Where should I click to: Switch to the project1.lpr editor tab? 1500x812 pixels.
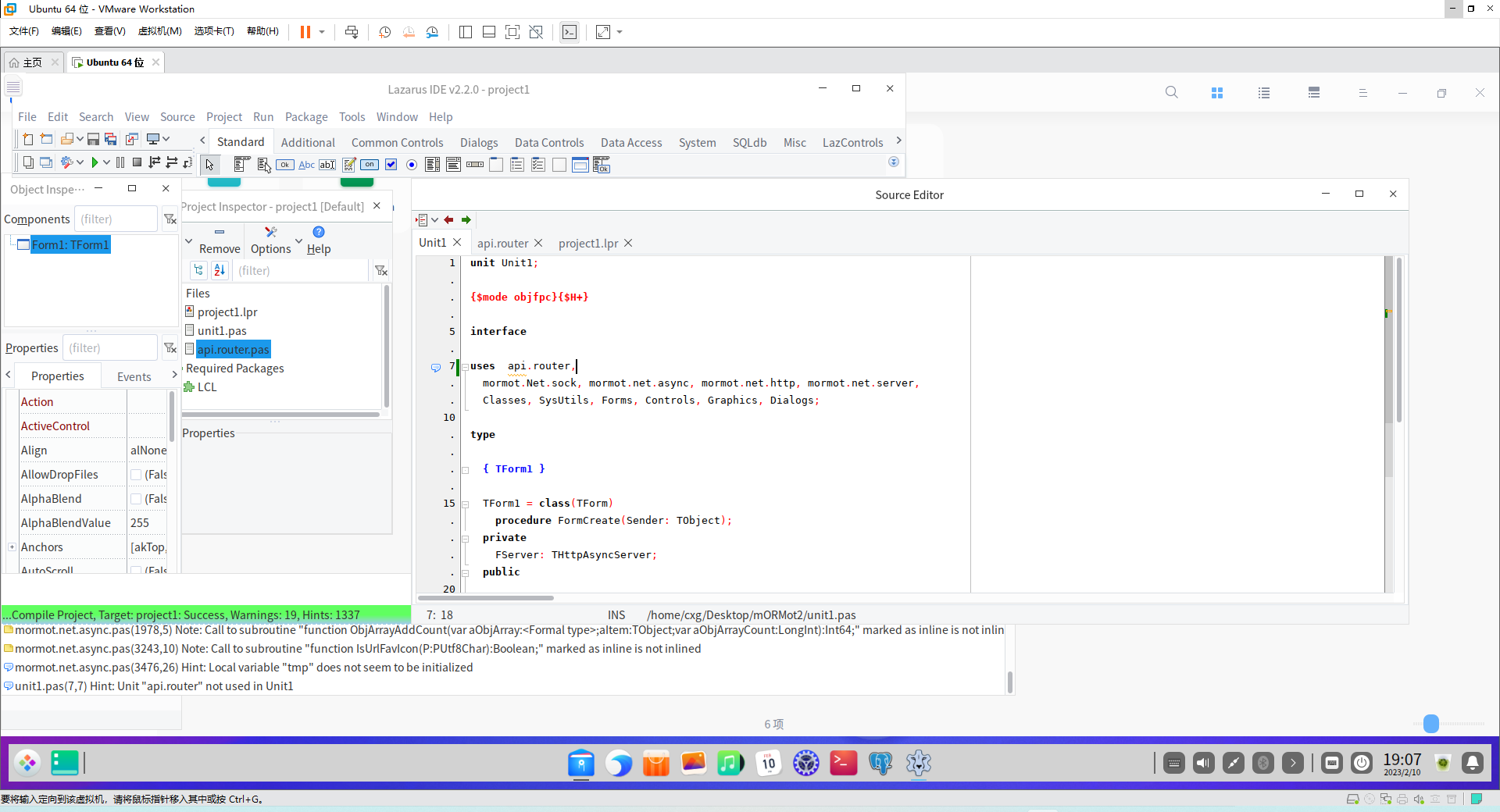[x=588, y=243]
